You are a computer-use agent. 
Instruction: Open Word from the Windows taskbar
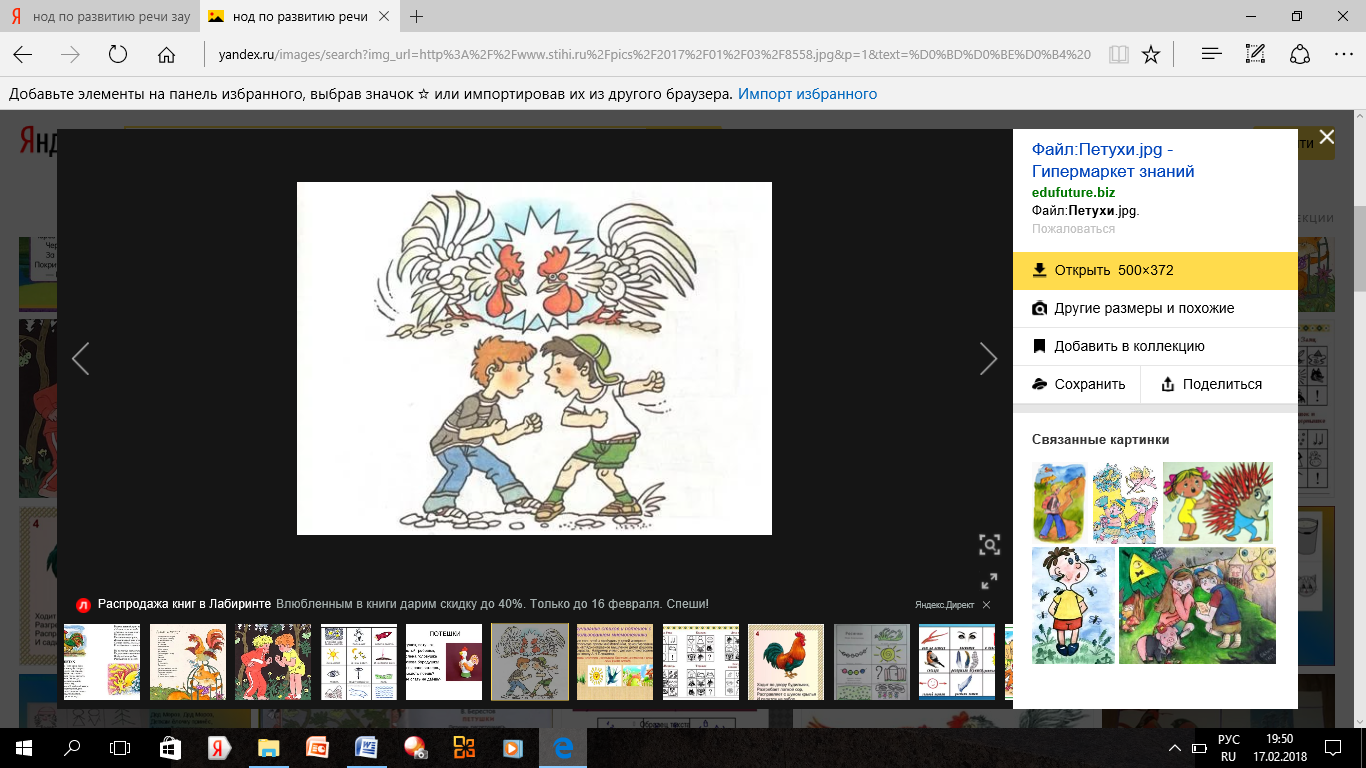(x=366, y=747)
